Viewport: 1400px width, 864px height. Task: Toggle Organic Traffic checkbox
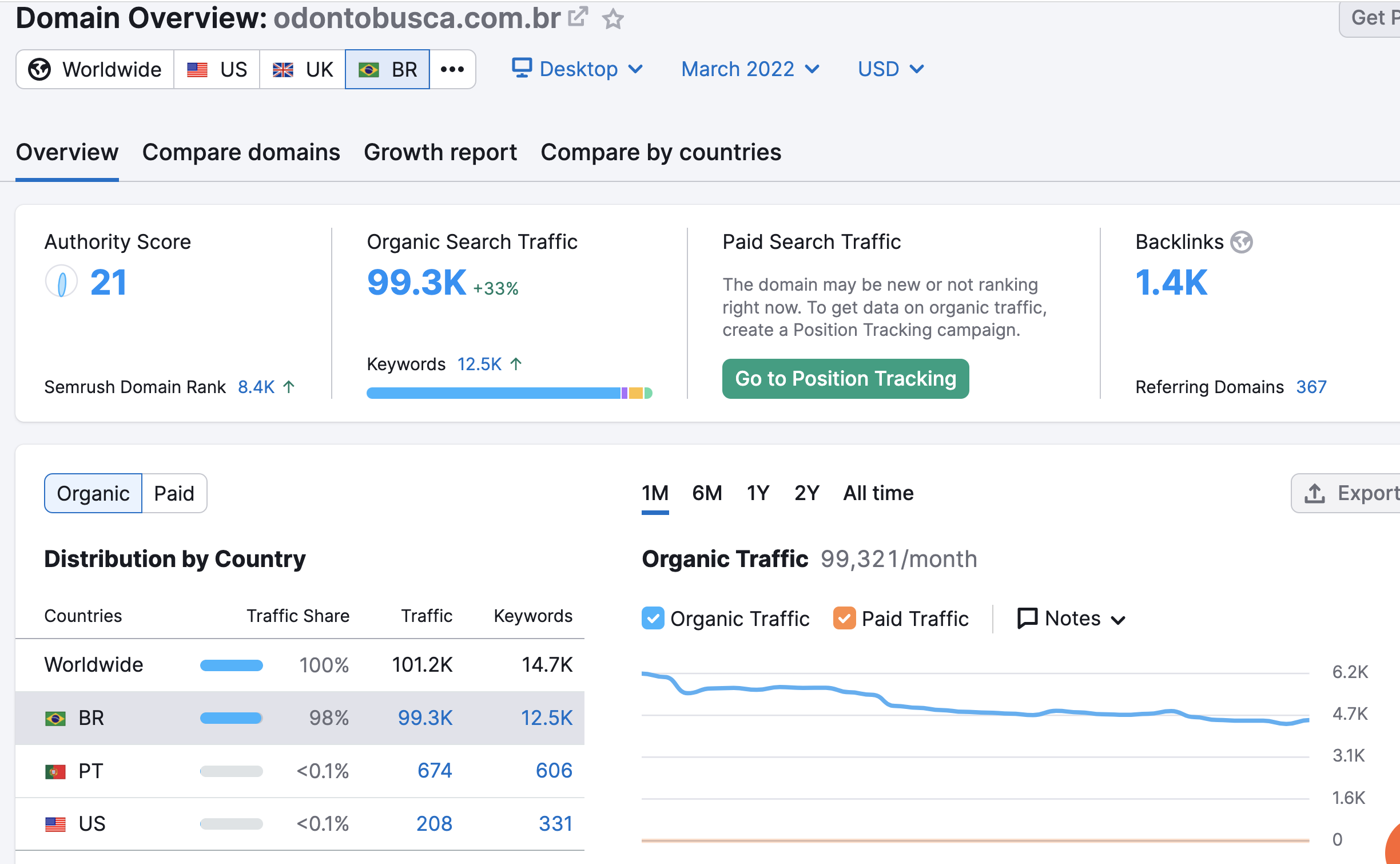pyautogui.click(x=653, y=619)
